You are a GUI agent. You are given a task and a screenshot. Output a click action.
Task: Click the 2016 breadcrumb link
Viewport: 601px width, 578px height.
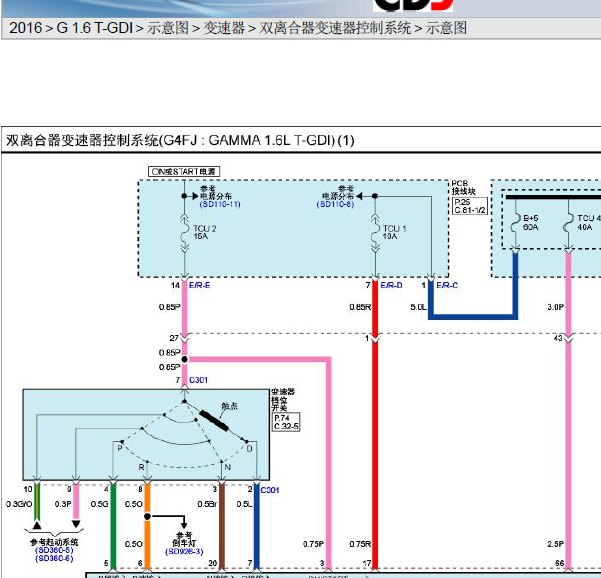(x=25, y=28)
